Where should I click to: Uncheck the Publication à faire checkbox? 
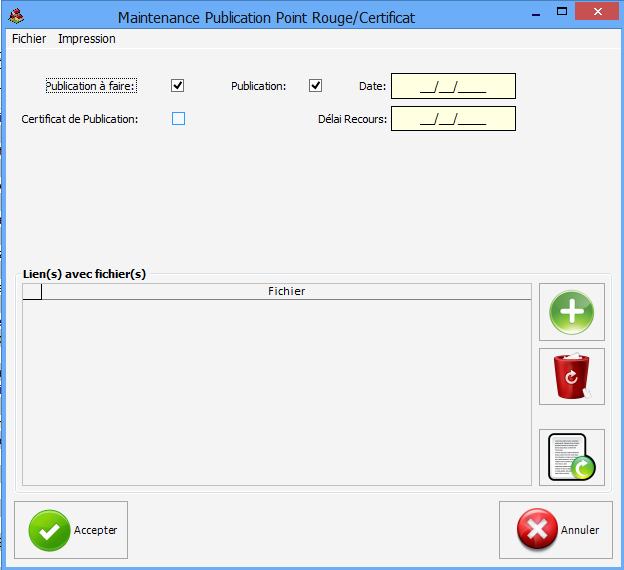coord(178,86)
